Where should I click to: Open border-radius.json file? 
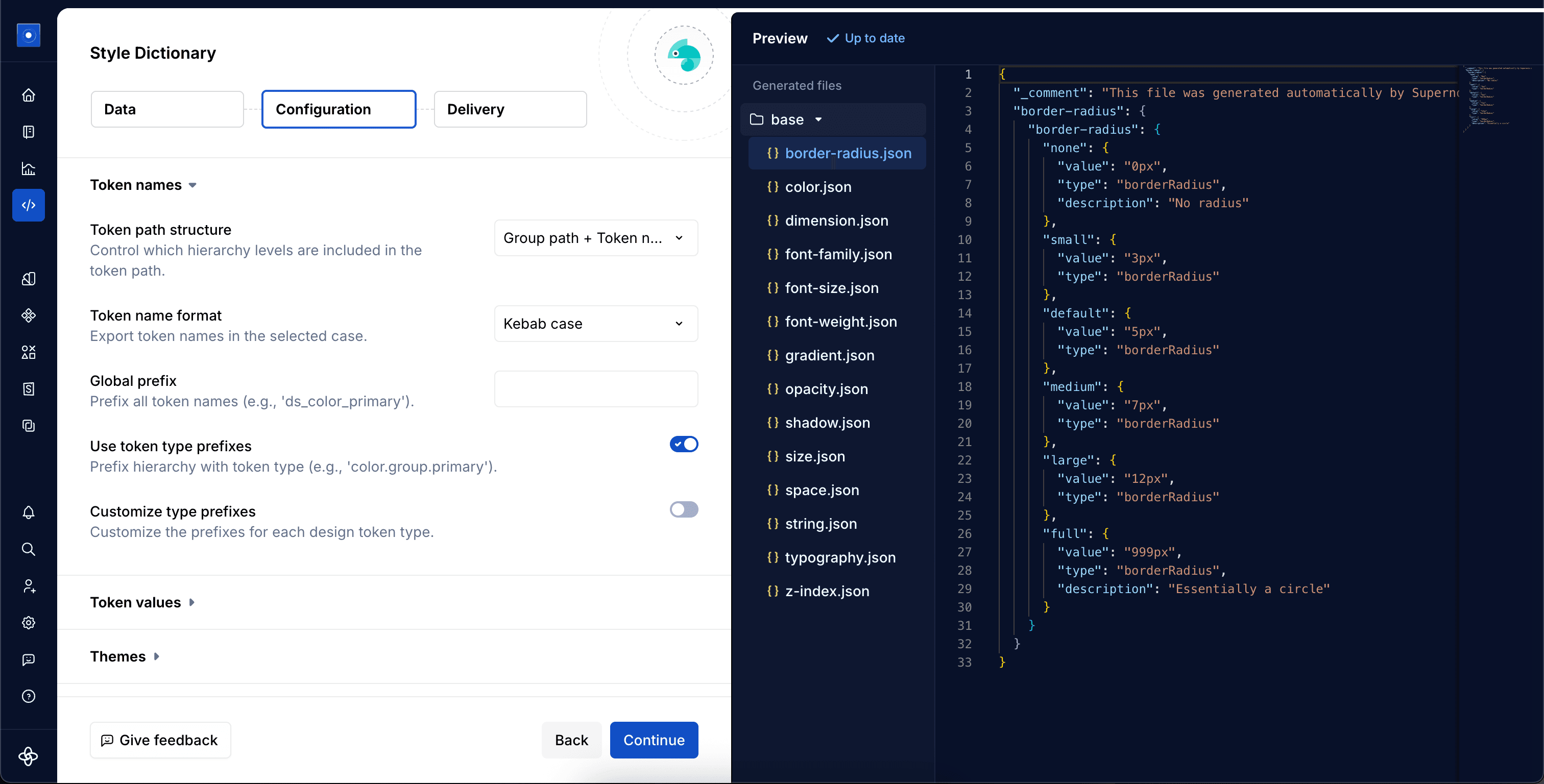tap(837, 153)
